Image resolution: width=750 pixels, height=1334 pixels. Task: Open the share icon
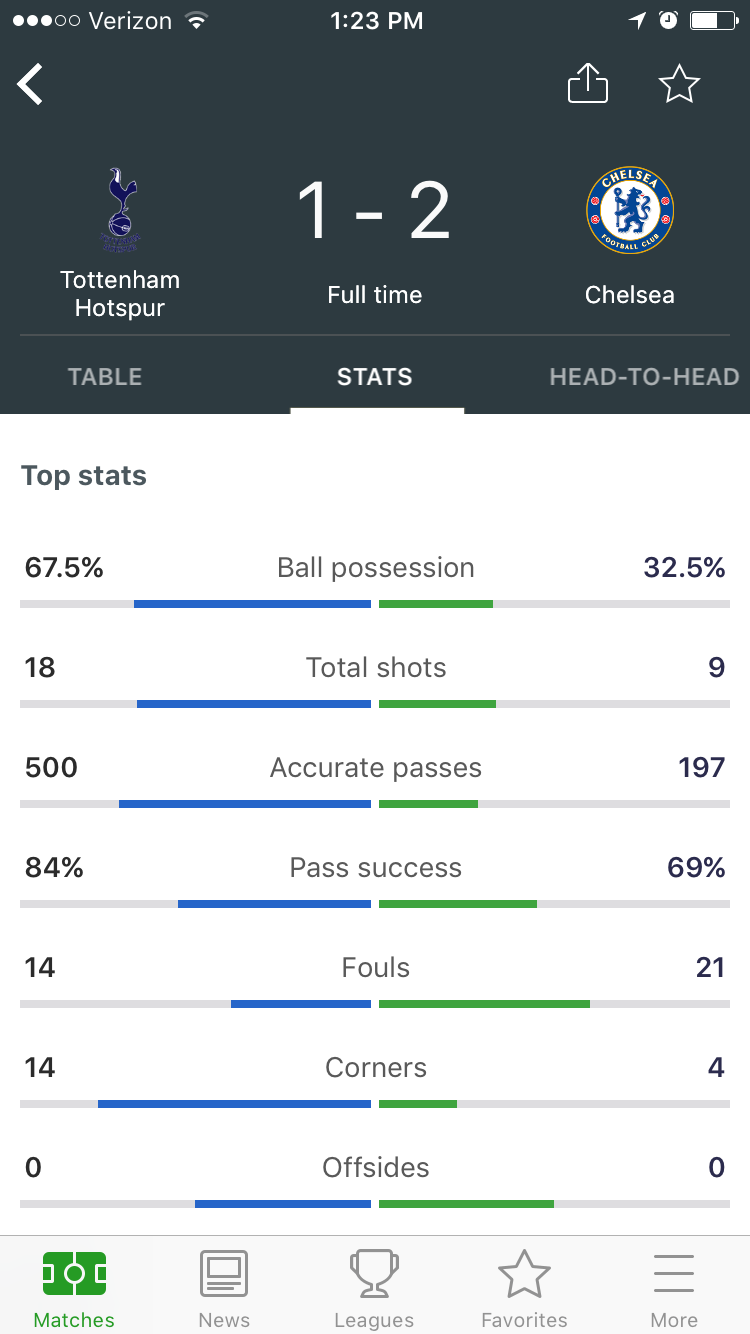588,83
